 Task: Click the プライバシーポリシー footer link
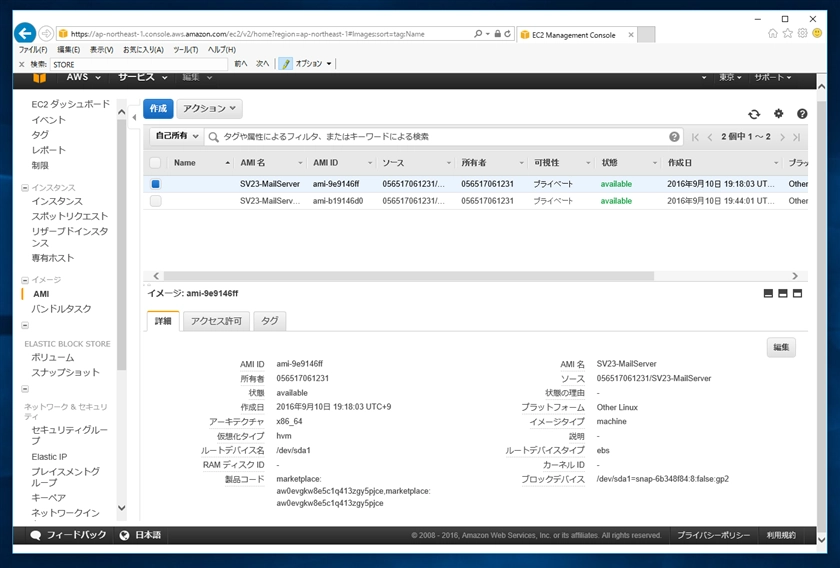click(x=713, y=535)
